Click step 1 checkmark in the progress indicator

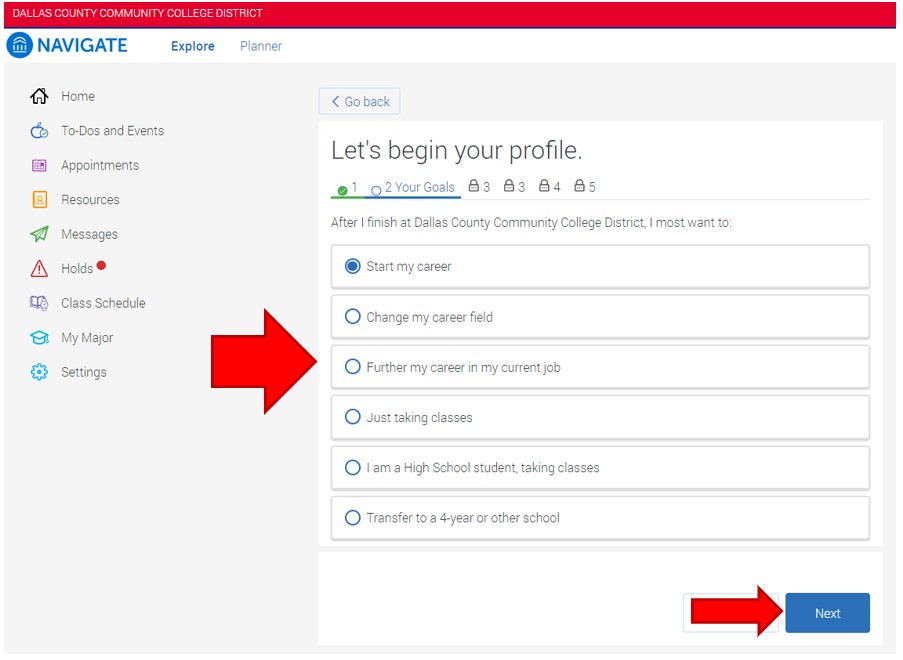[x=341, y=188]
